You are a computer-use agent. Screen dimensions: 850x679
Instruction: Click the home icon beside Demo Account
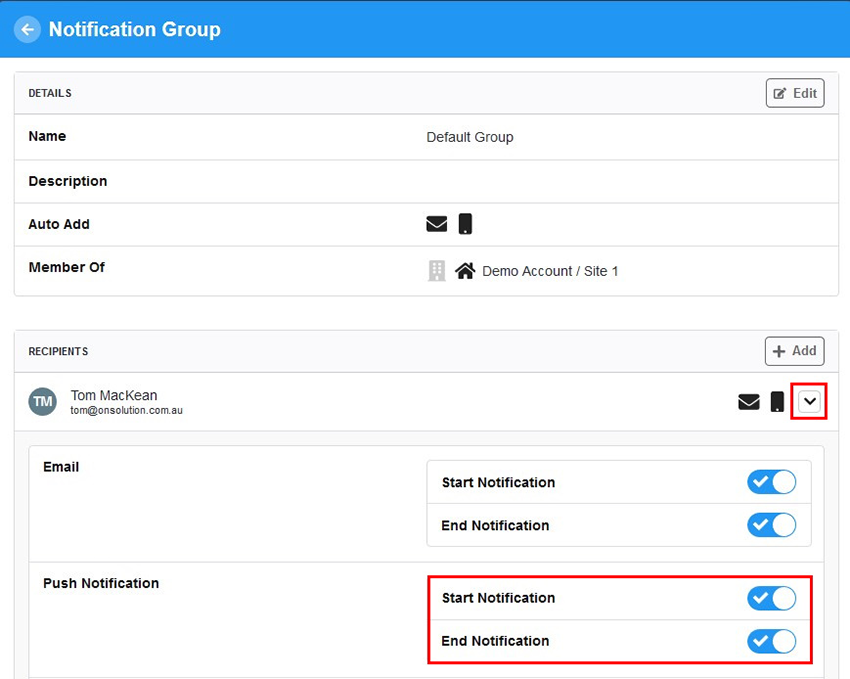tap(465, 271)
